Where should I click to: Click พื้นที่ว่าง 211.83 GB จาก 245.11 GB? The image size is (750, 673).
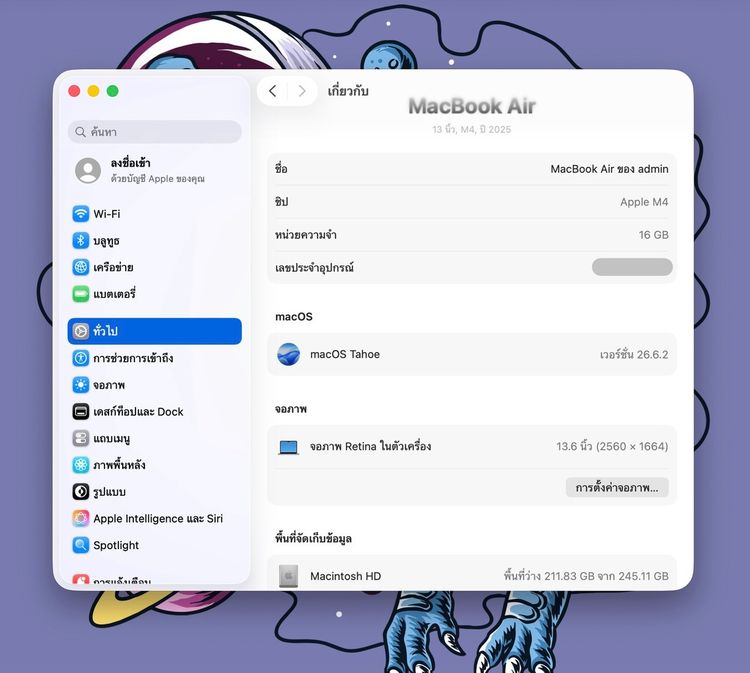coord(586,576)
